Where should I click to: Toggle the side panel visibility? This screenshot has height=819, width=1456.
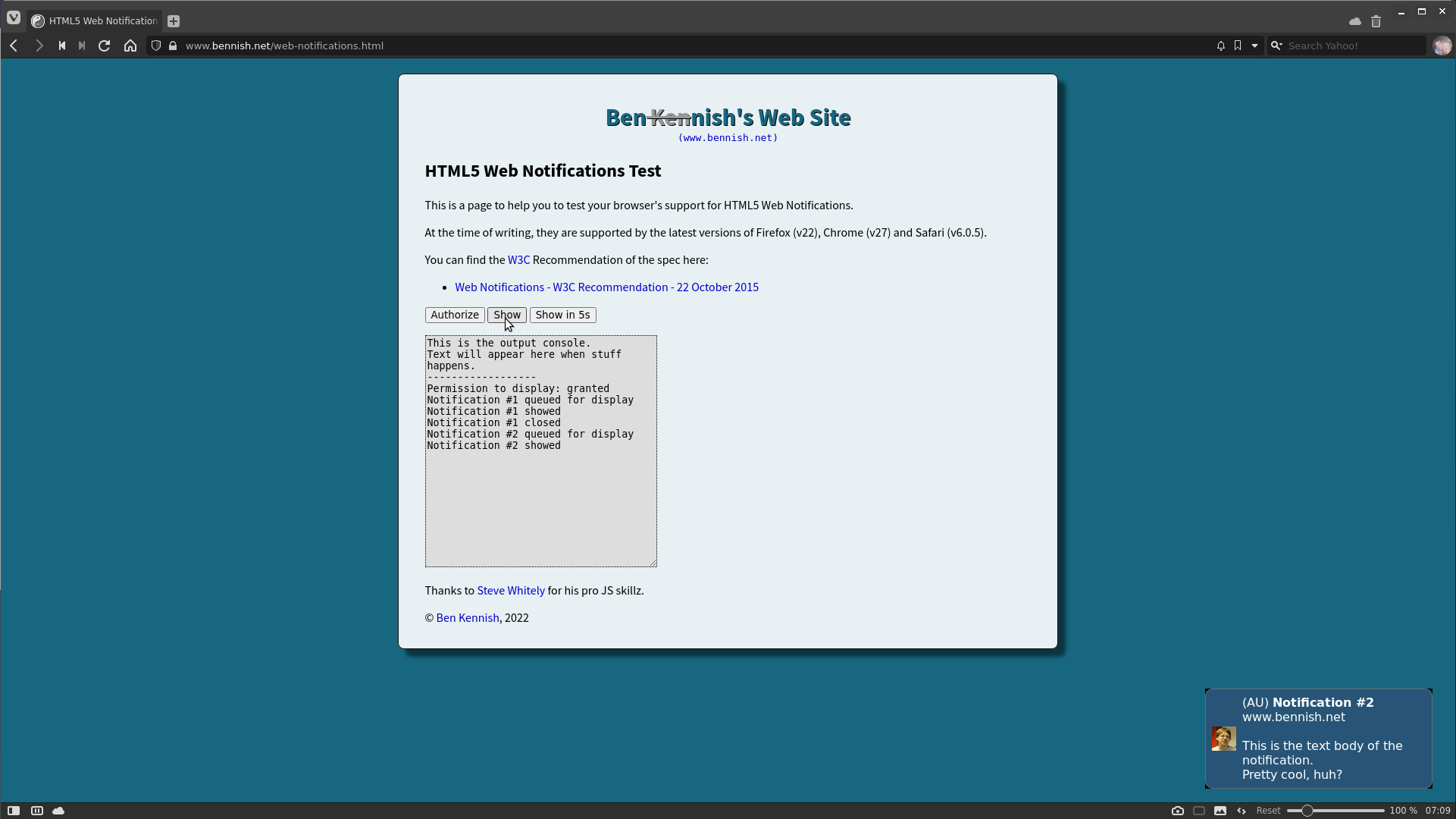coord(13,811)
